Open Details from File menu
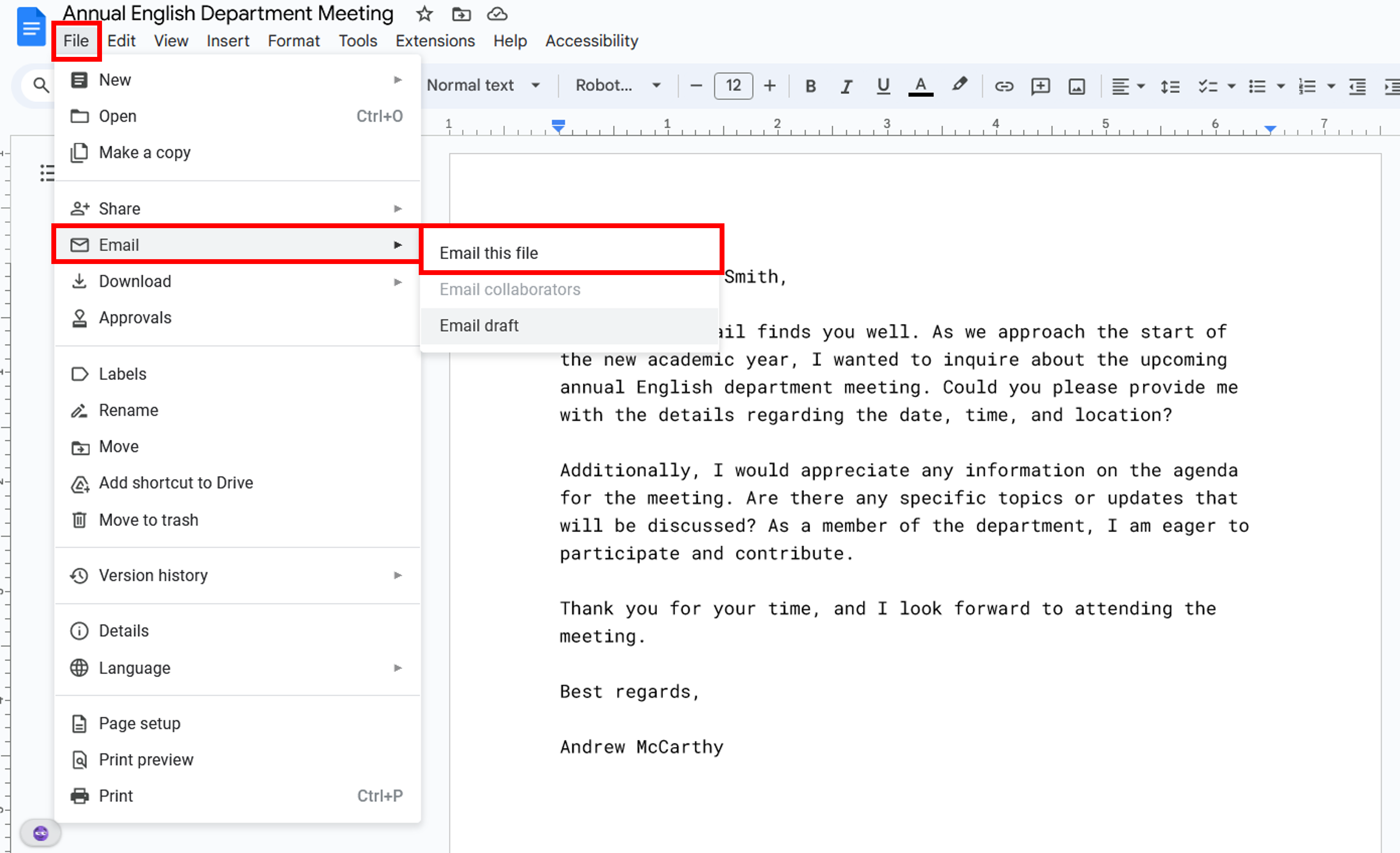Viewport: 1400px width, 853px height. [x=237, y=631]
